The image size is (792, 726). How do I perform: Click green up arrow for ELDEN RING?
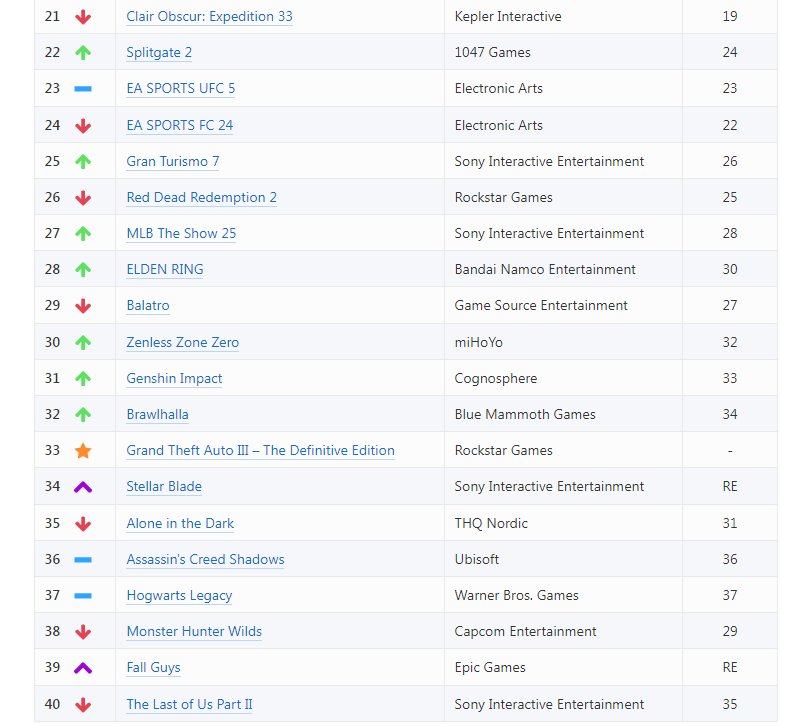pyautogui.click(x=83, y=270)
